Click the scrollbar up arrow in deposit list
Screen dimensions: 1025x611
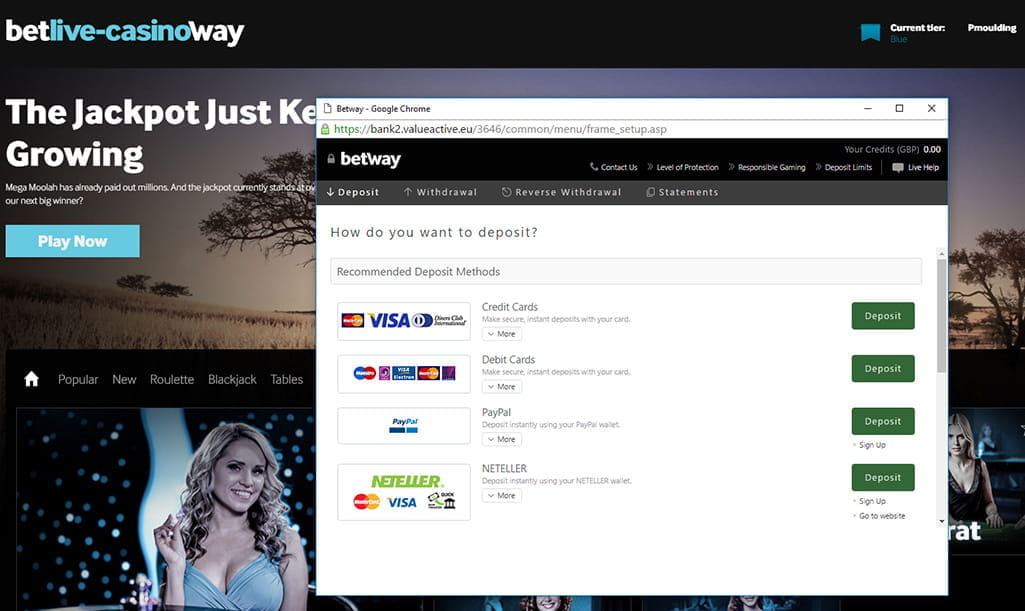point(941,254)
